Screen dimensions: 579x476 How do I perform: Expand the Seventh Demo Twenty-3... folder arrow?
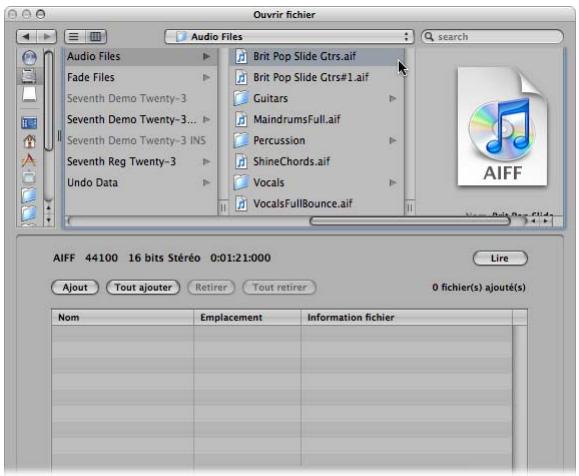206,119
